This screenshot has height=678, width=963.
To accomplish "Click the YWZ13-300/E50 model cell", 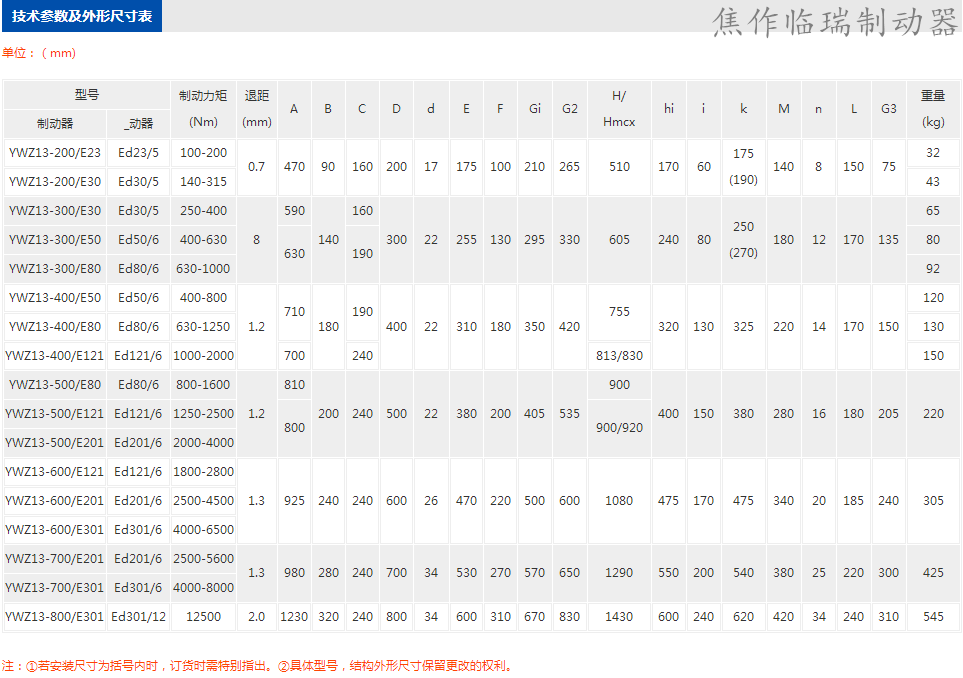I will pyautogui.click(x=55, y=240).
